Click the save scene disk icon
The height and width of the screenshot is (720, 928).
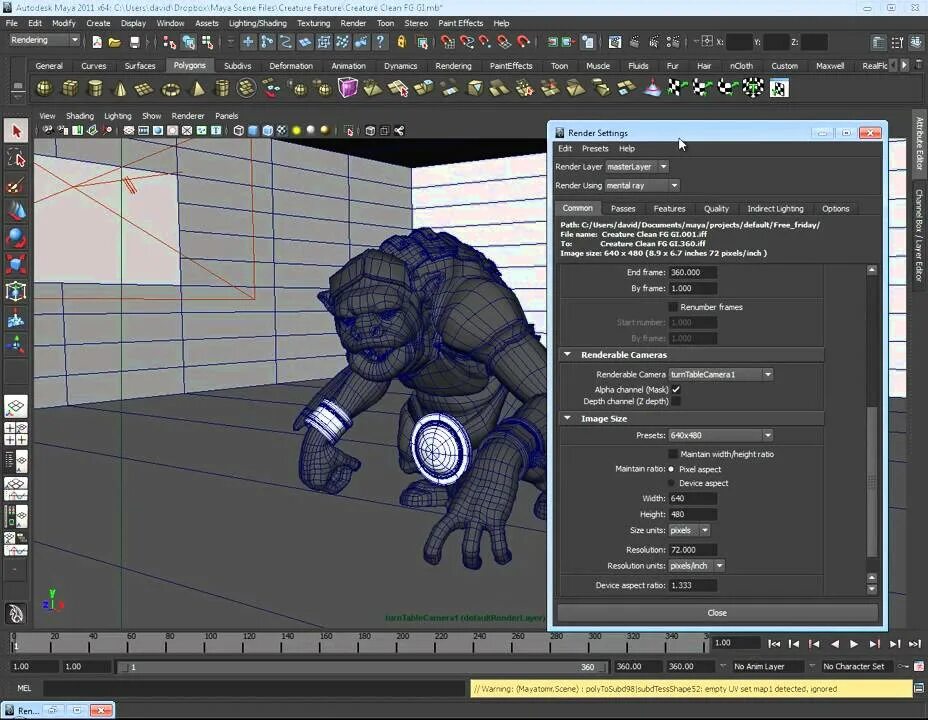pyautogui.click(x=134, y=42)
